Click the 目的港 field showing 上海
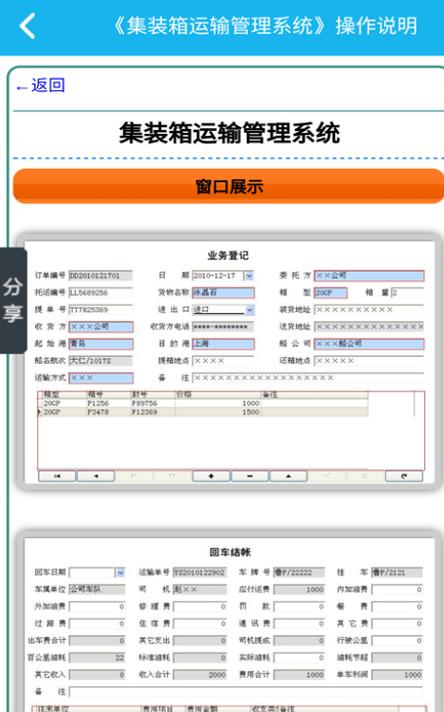 pyautogui.click(x=223, y=344)
